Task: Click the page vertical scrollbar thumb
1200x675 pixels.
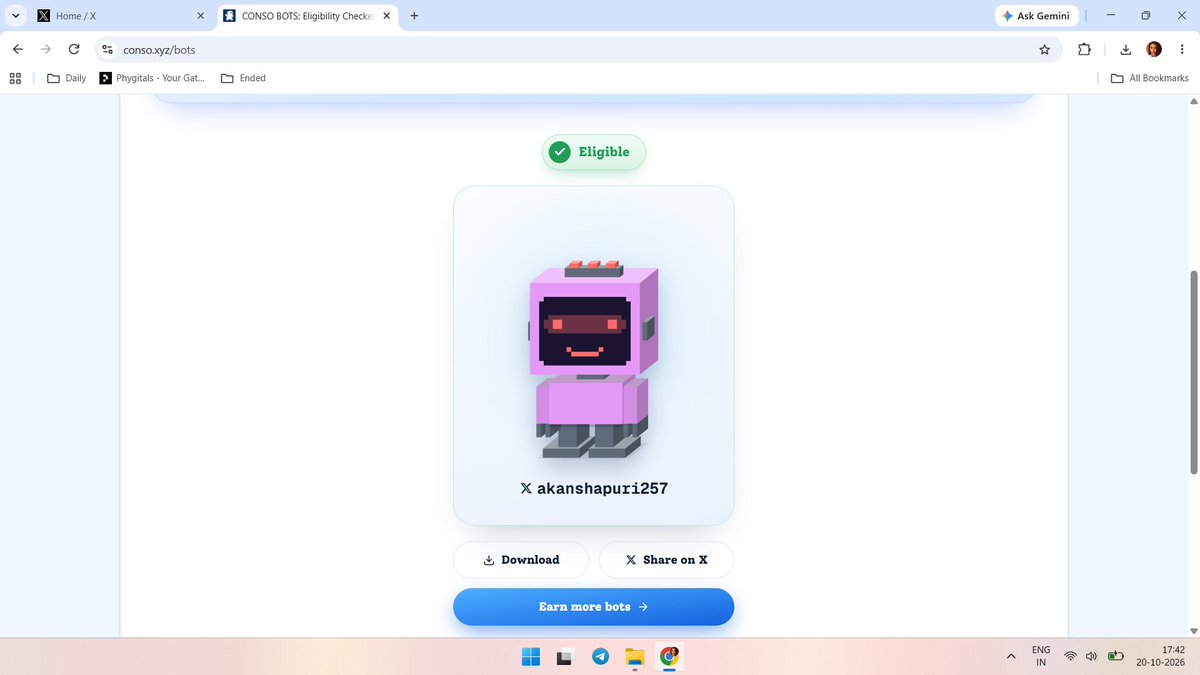Action: click(x=1192, y=372)
